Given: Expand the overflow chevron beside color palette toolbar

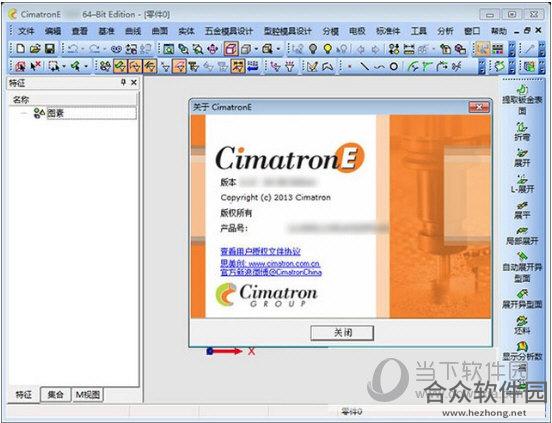Looking at the screenshot, I should [512, 49].
